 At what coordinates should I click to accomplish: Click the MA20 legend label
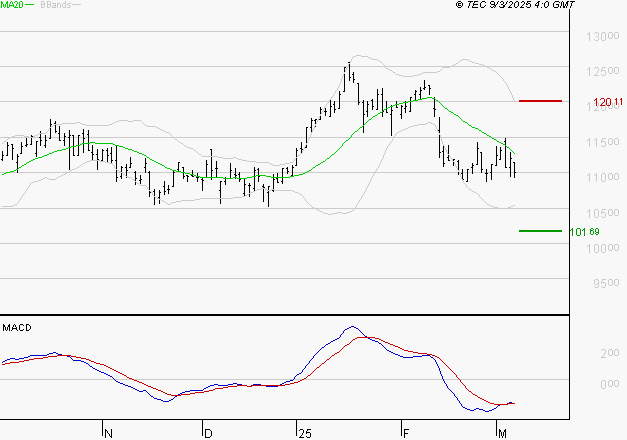tap(12, 5)
